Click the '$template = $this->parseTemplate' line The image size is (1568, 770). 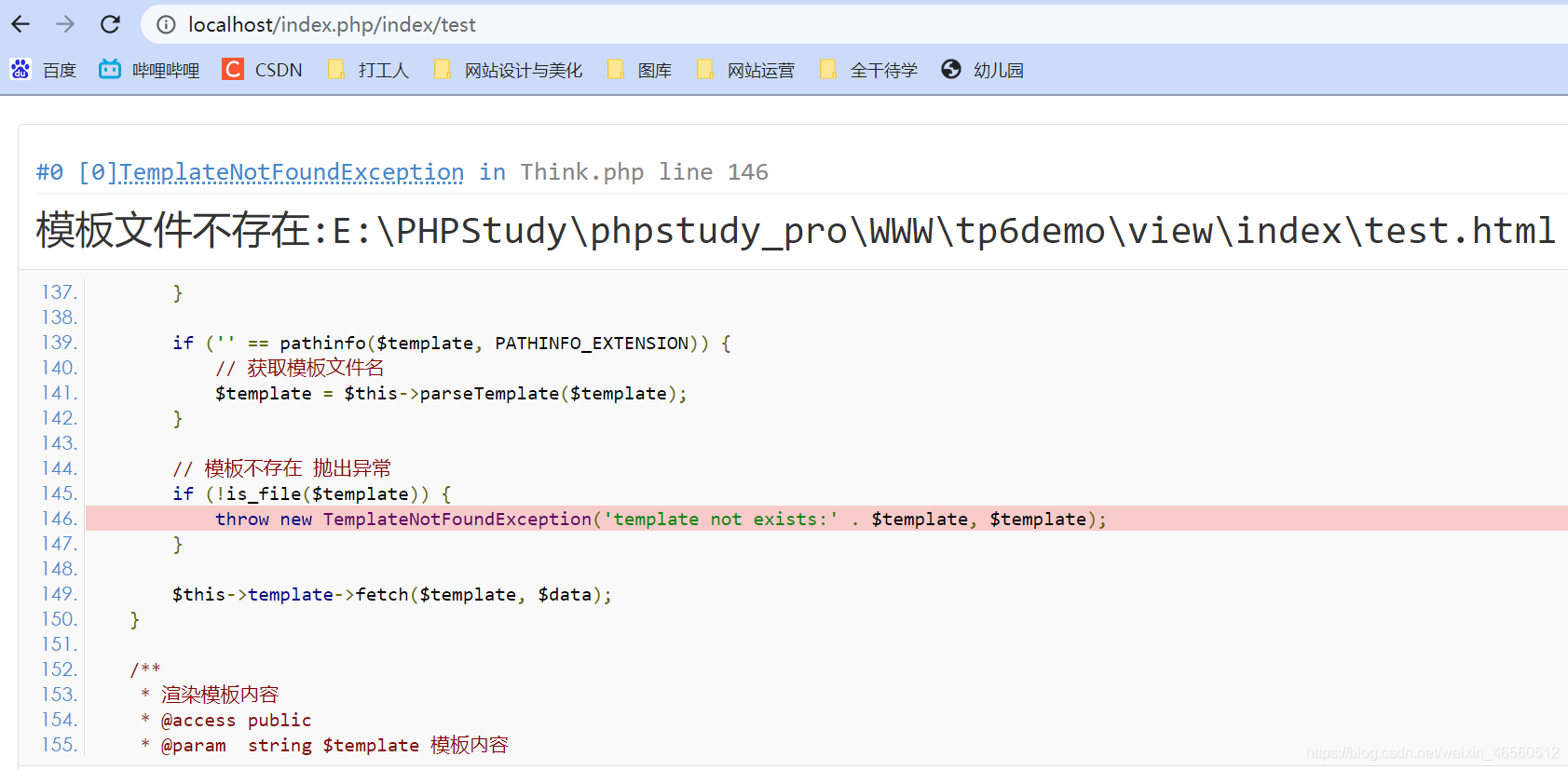[451, 393]
